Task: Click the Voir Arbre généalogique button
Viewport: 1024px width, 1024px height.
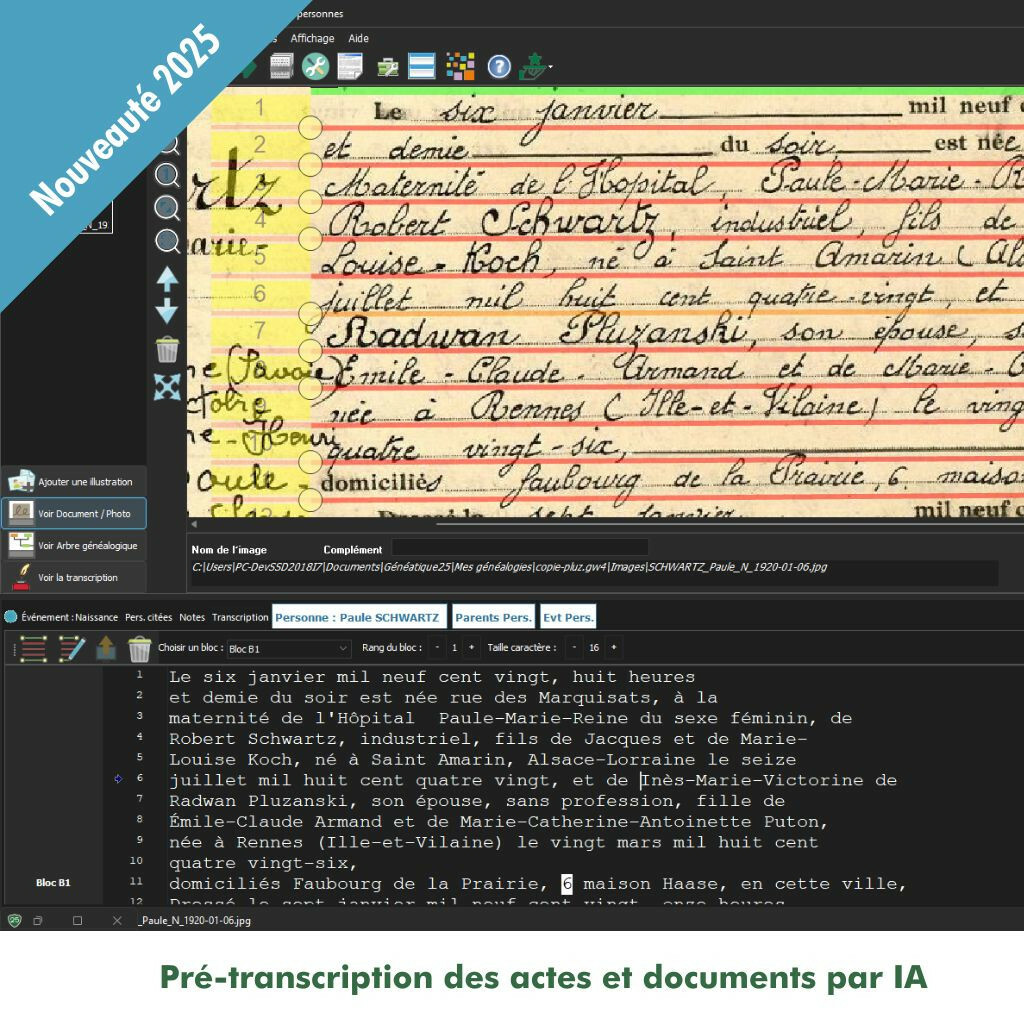Action: (74, 546)
